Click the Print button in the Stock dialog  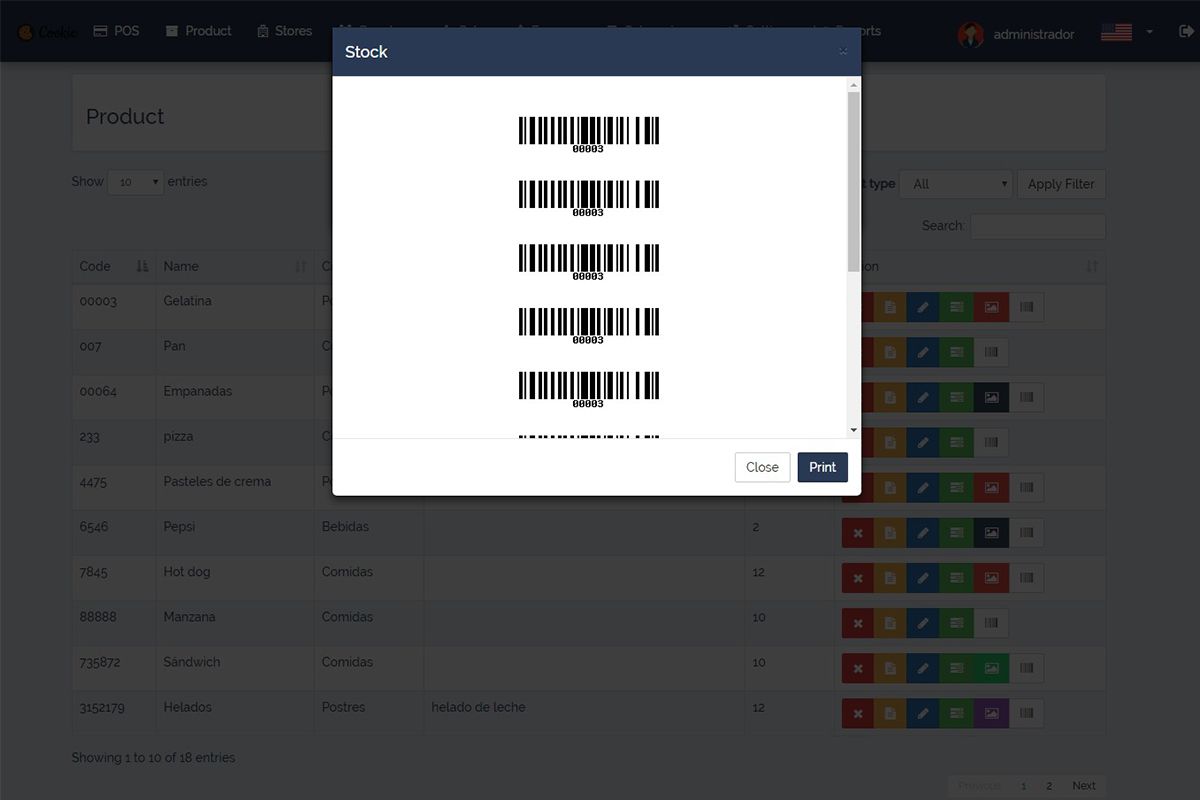[x=822, y=467]
